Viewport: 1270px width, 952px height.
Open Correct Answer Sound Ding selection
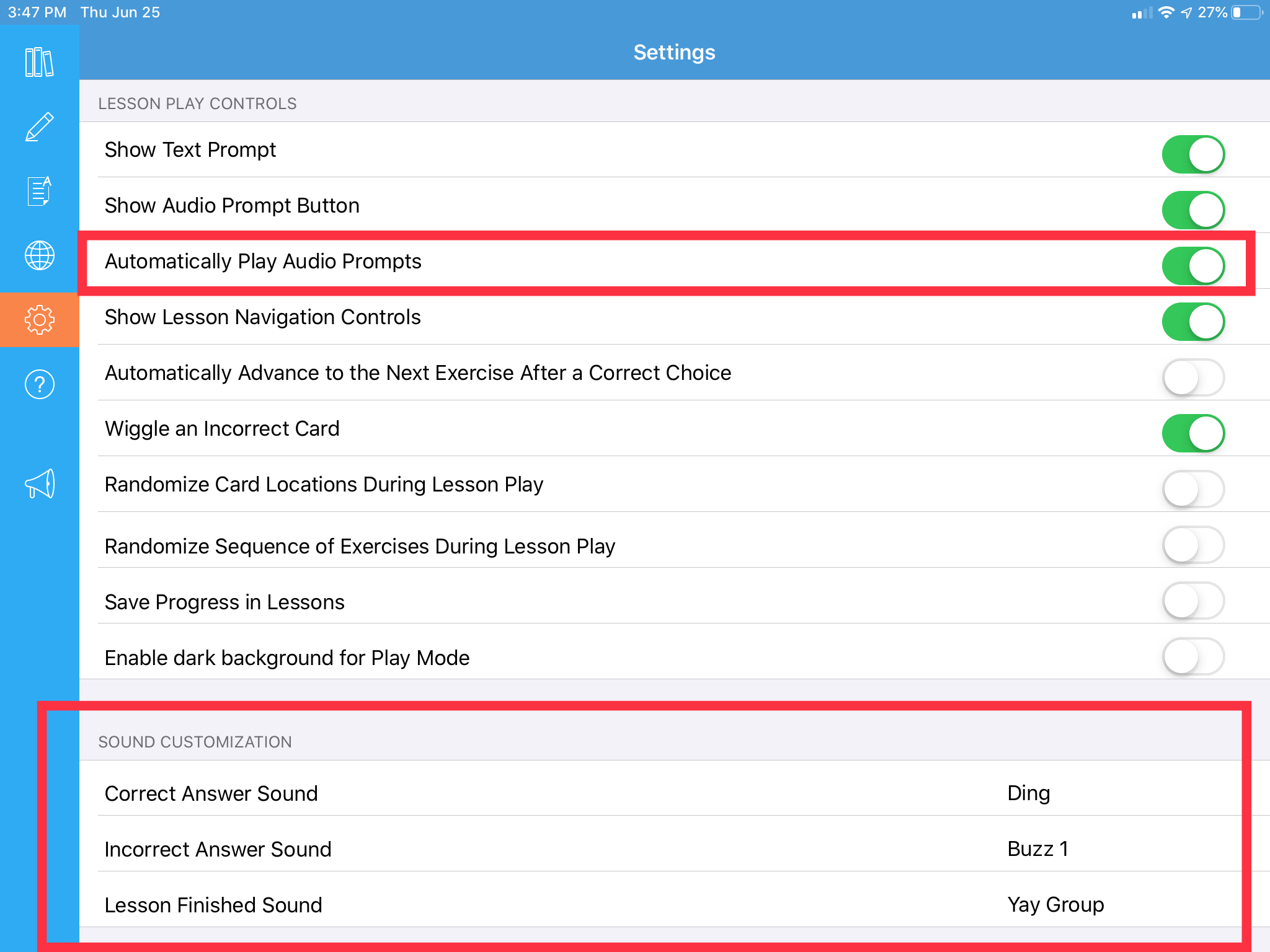(x=675, y=793)
